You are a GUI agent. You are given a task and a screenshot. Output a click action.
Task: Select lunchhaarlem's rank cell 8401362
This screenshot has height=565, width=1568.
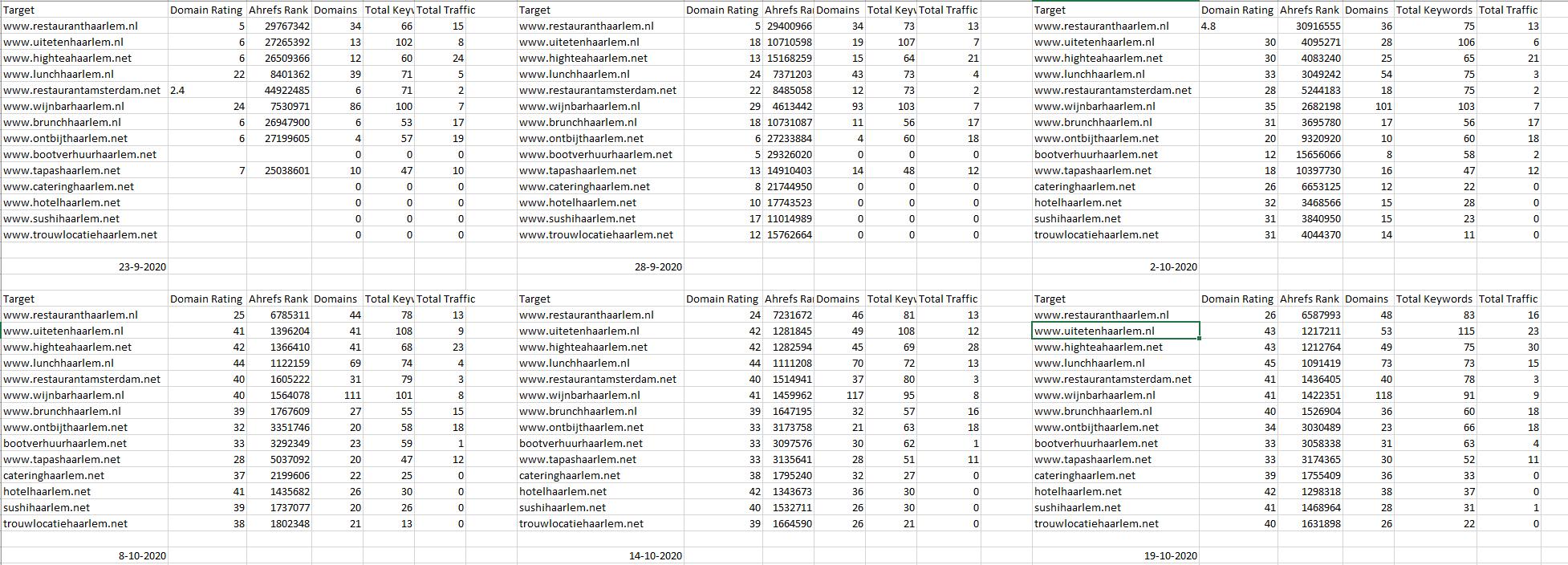click(279, 74)
